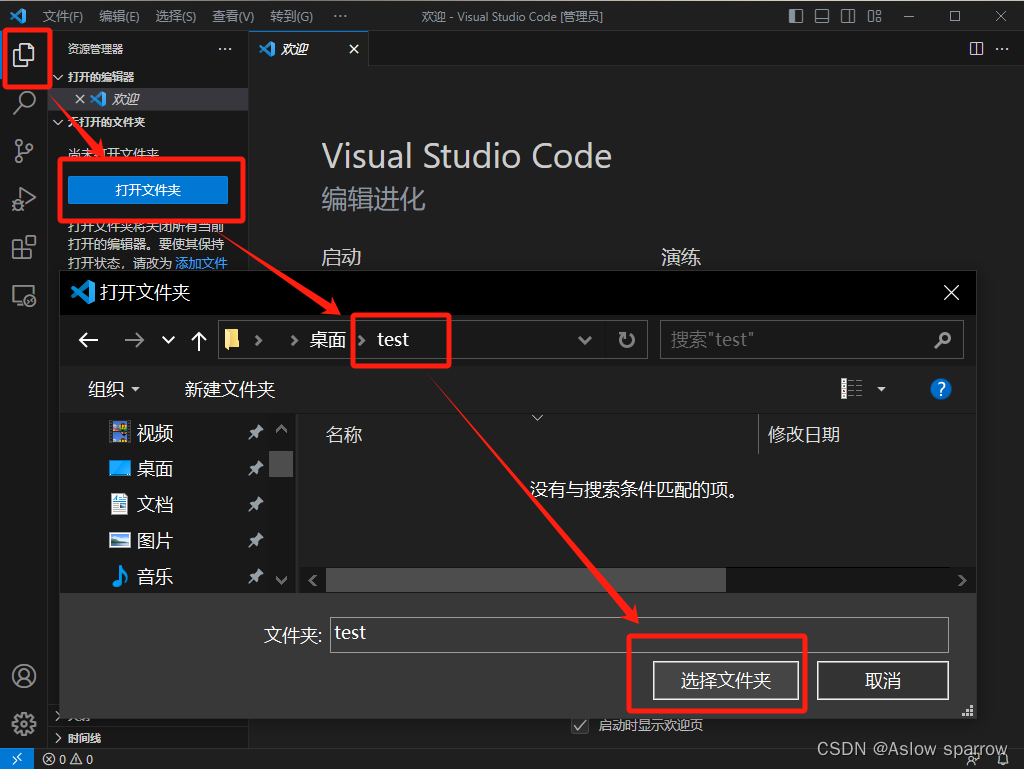Collapse the no folder opened section

coord(58,122)
